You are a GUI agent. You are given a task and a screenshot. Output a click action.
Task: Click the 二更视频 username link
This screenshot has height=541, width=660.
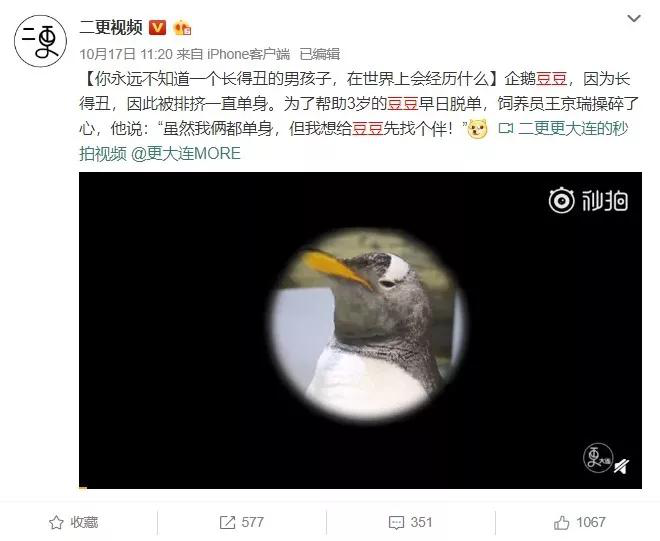click(112, 28)
